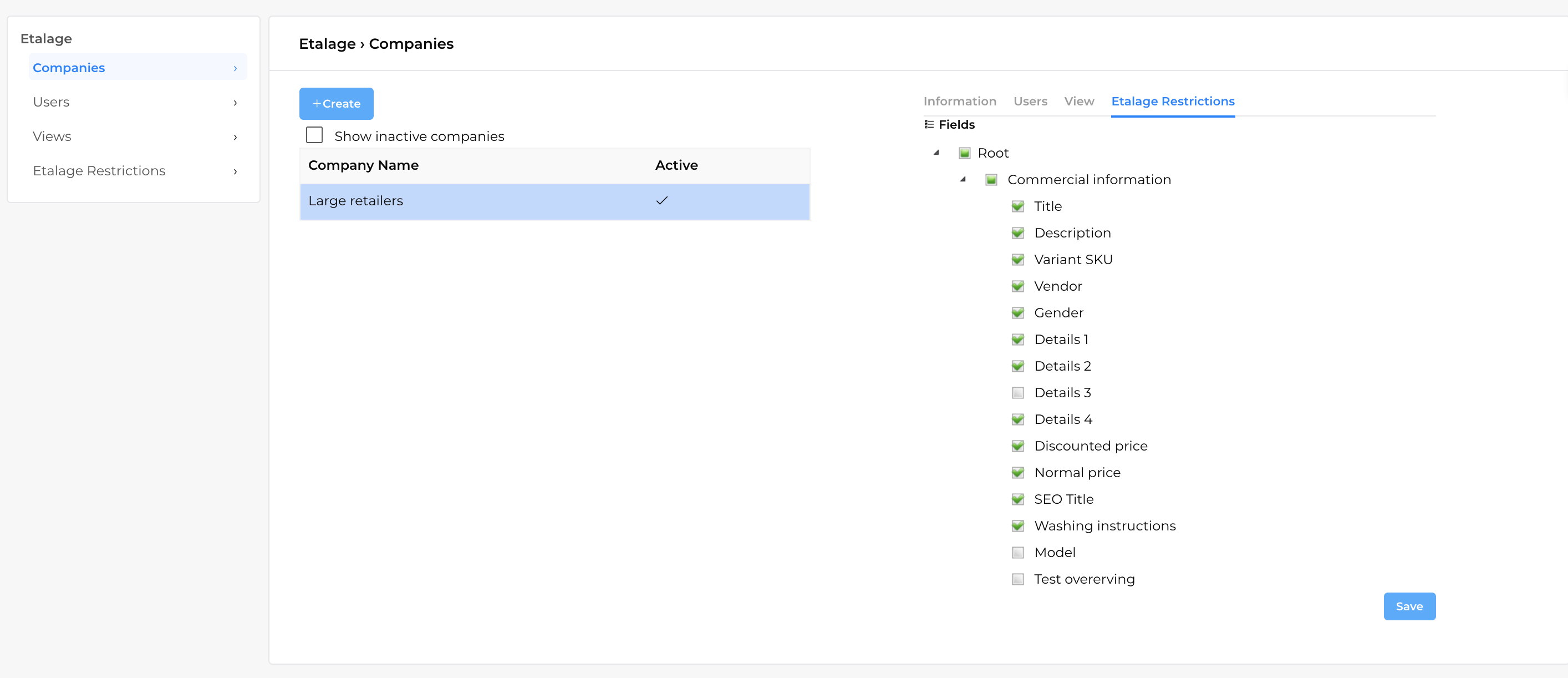1568x678 pixels.
Task: Collapse the Root tree node
Action: point(936,153)
